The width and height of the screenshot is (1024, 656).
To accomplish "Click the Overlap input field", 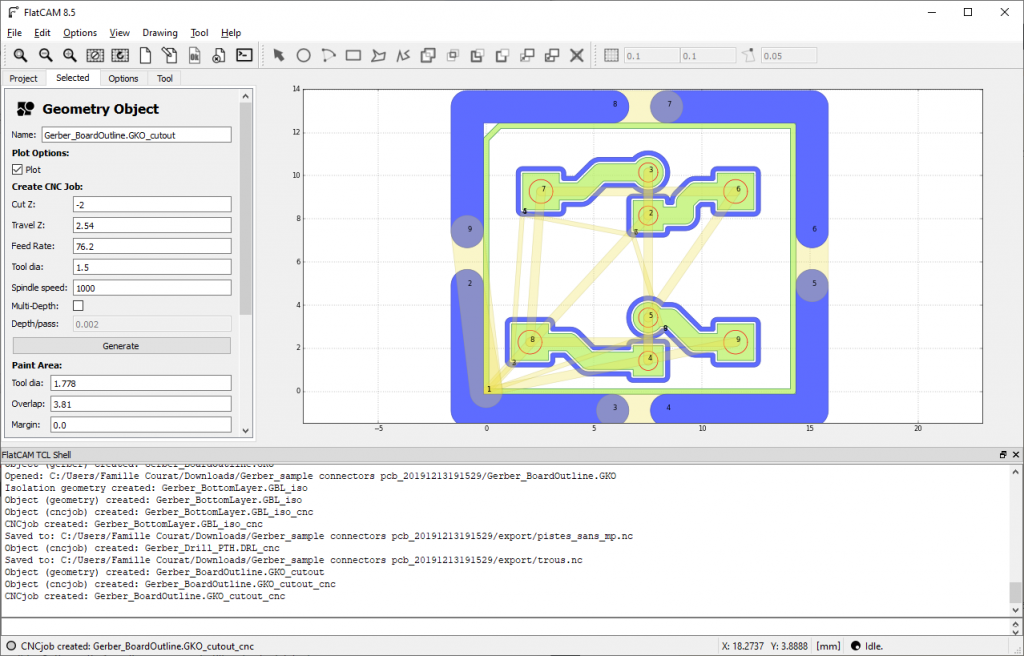I will [141, 404].
